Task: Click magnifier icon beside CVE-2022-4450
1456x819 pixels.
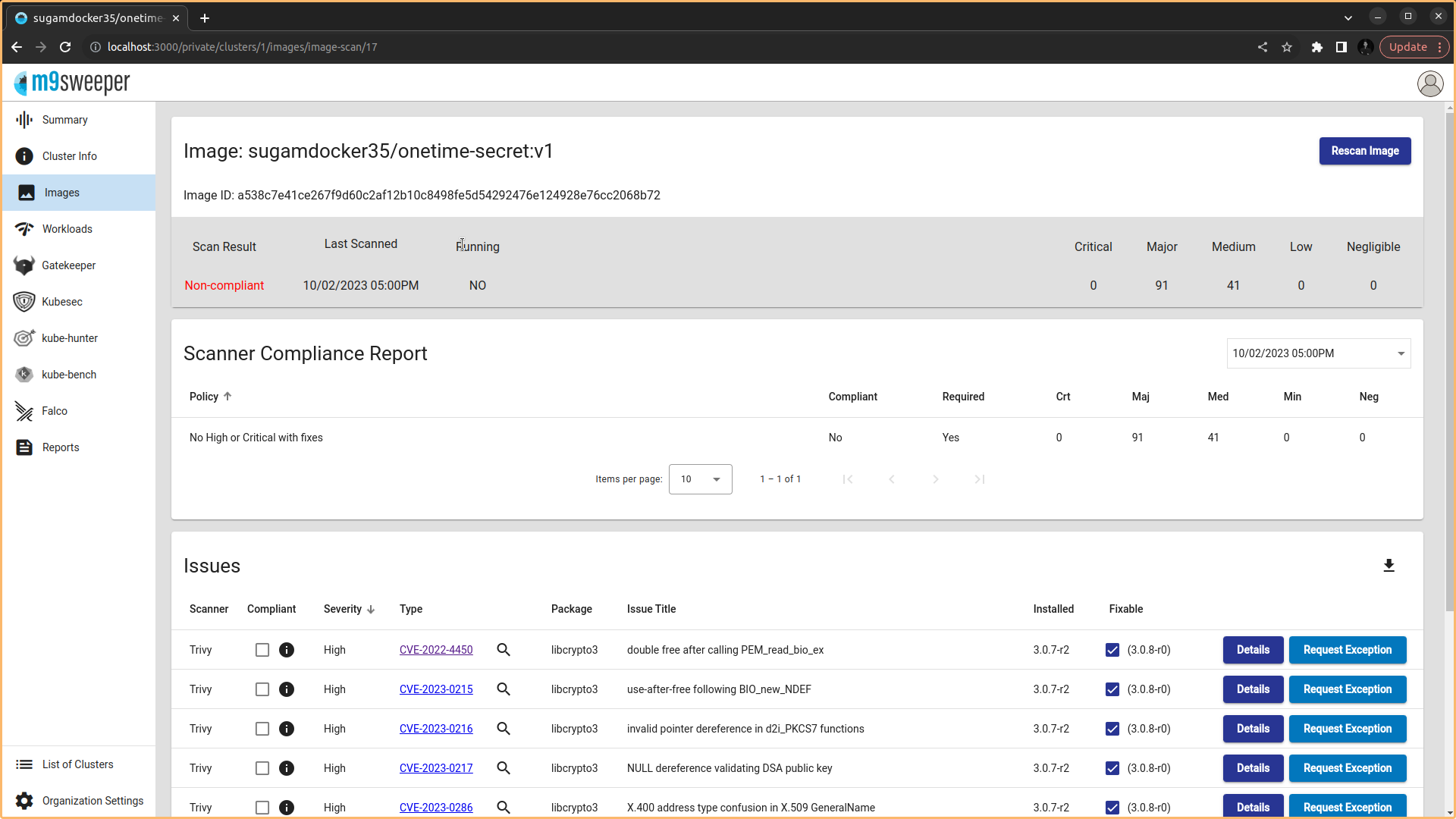Action: [x=504, y=650]
